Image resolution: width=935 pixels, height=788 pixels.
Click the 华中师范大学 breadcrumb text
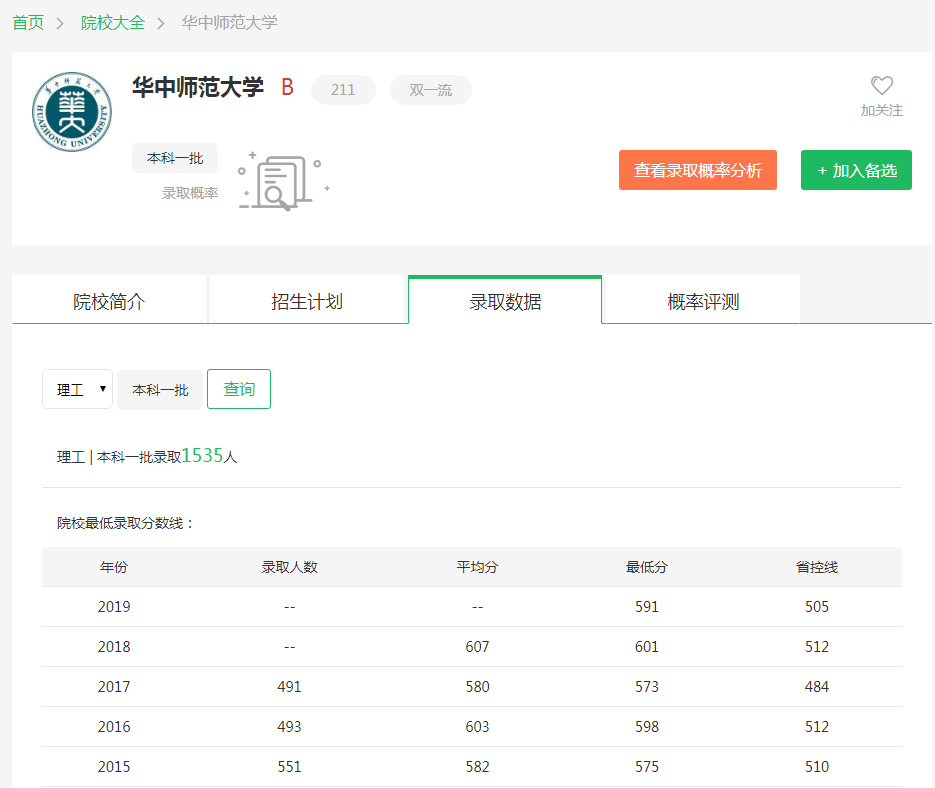click(230, 23)
